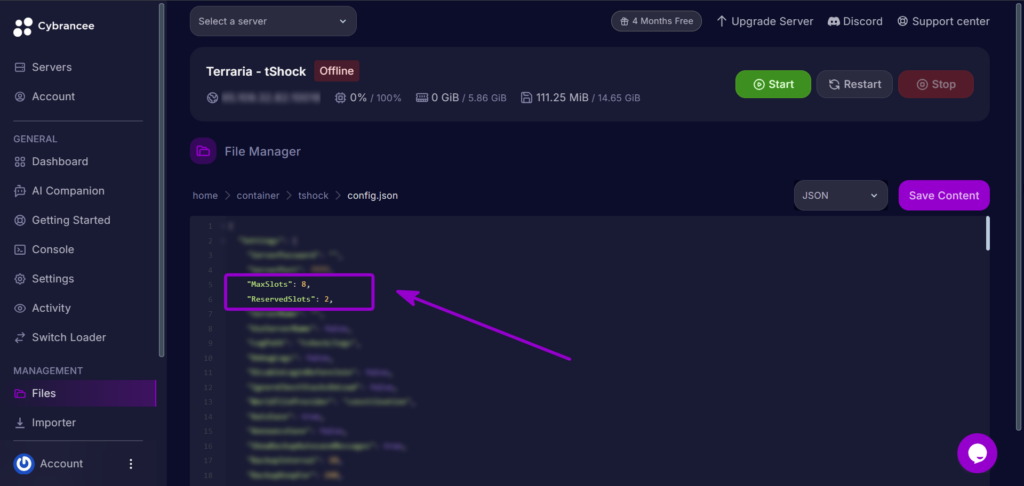The height and width of the screenshot is (486, 1024).
Task: Open the JSON language dropdown
Action: [840, 195]
